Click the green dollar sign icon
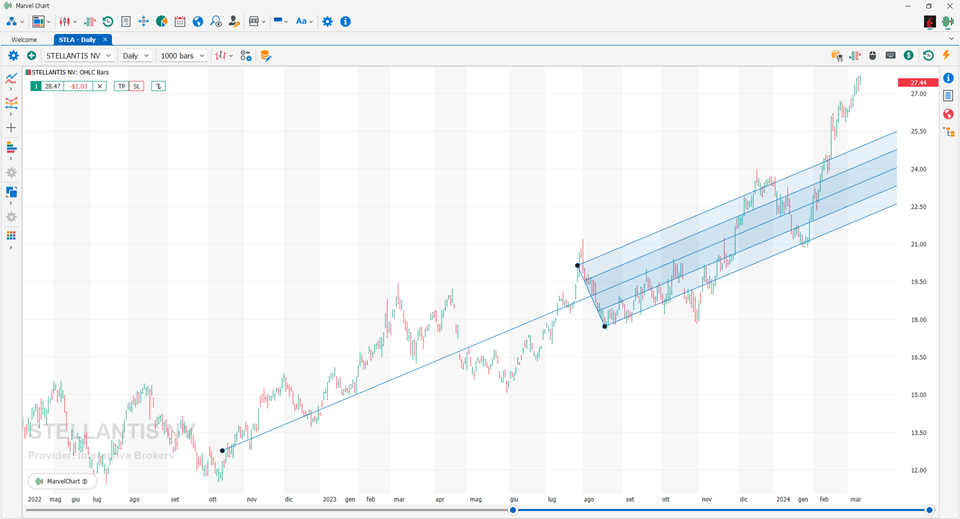The image size is (960, 519). [x=909, y=56]
